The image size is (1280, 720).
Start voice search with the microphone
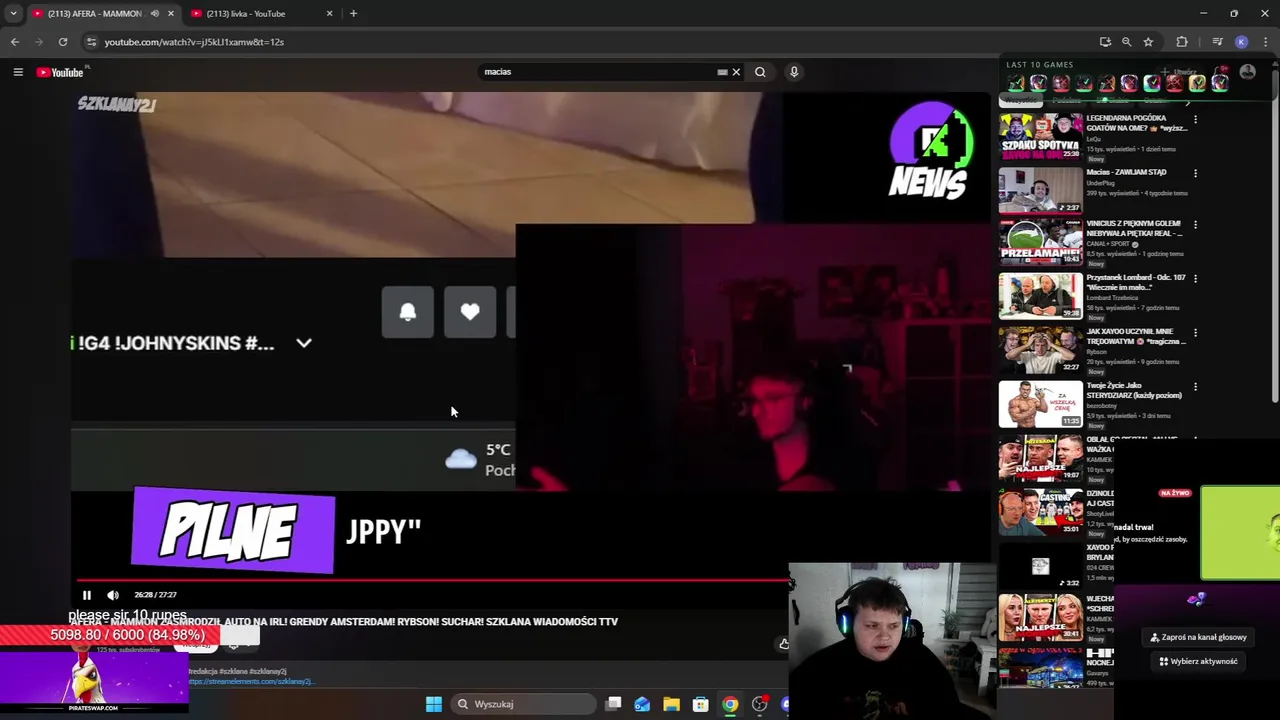(x=794, y=72)
